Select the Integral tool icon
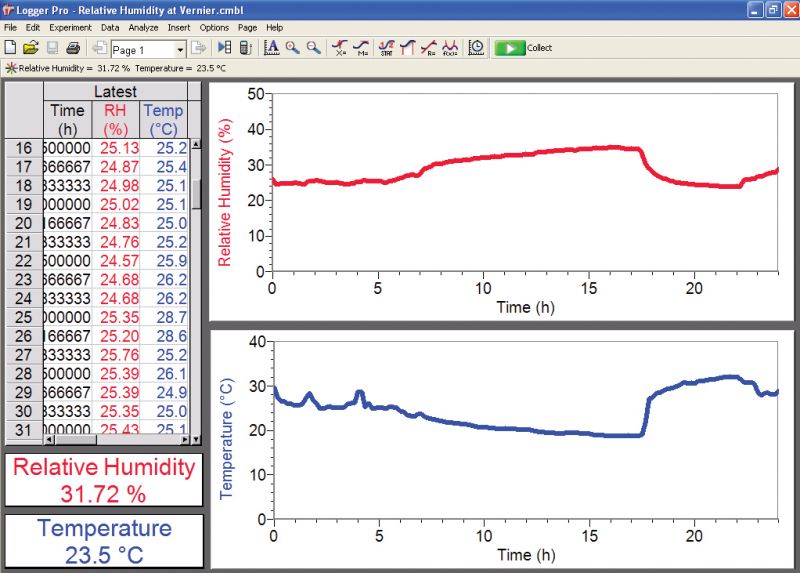The image size is (800, 573). coord(407,48)
